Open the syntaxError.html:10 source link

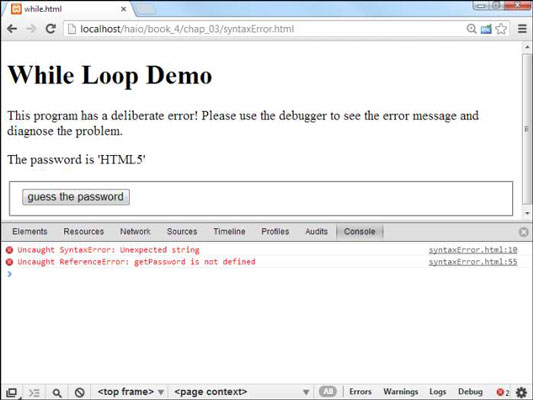[x=473, y=250]
